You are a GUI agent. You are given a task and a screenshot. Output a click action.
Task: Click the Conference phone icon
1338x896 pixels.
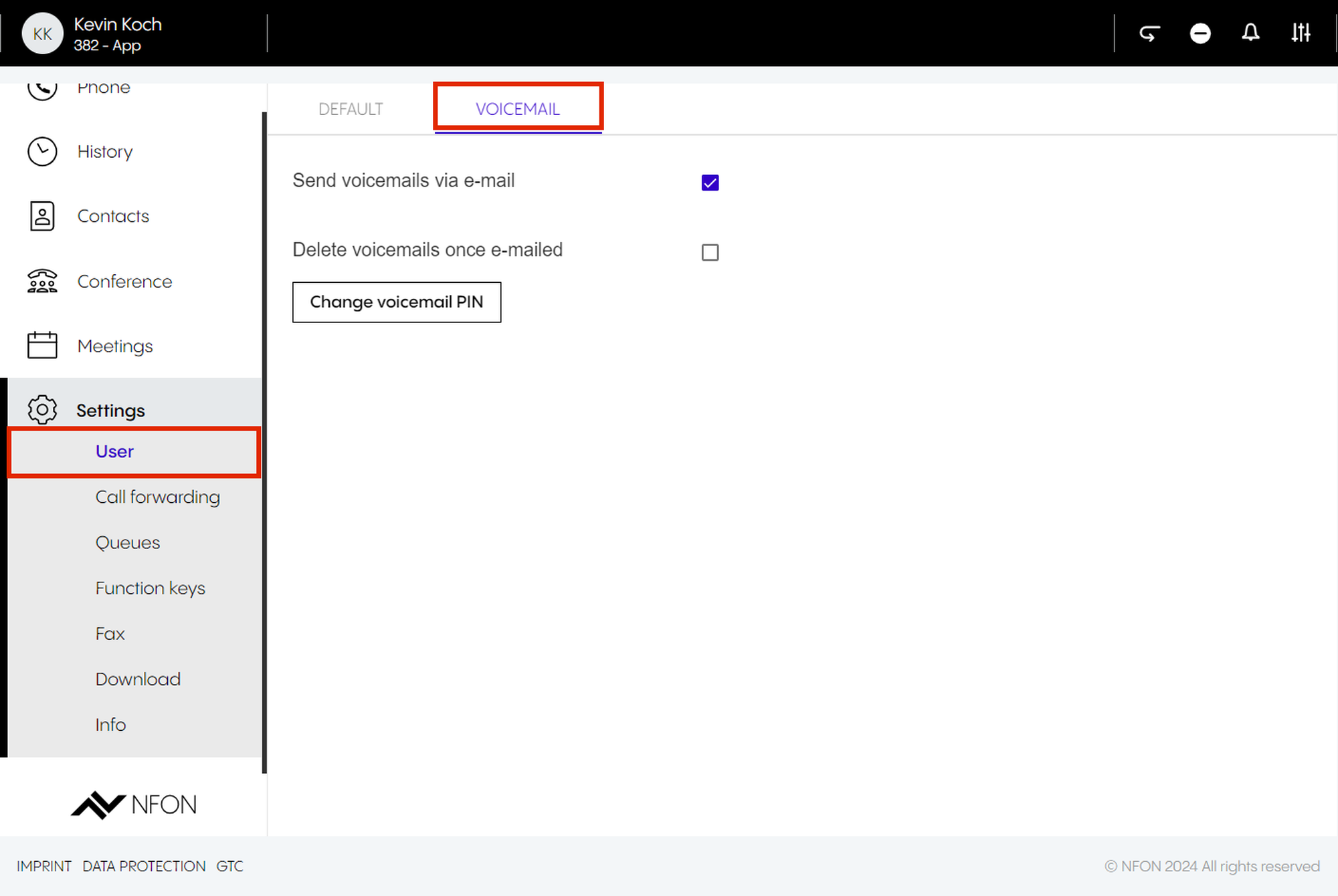(x=42, y=282)
